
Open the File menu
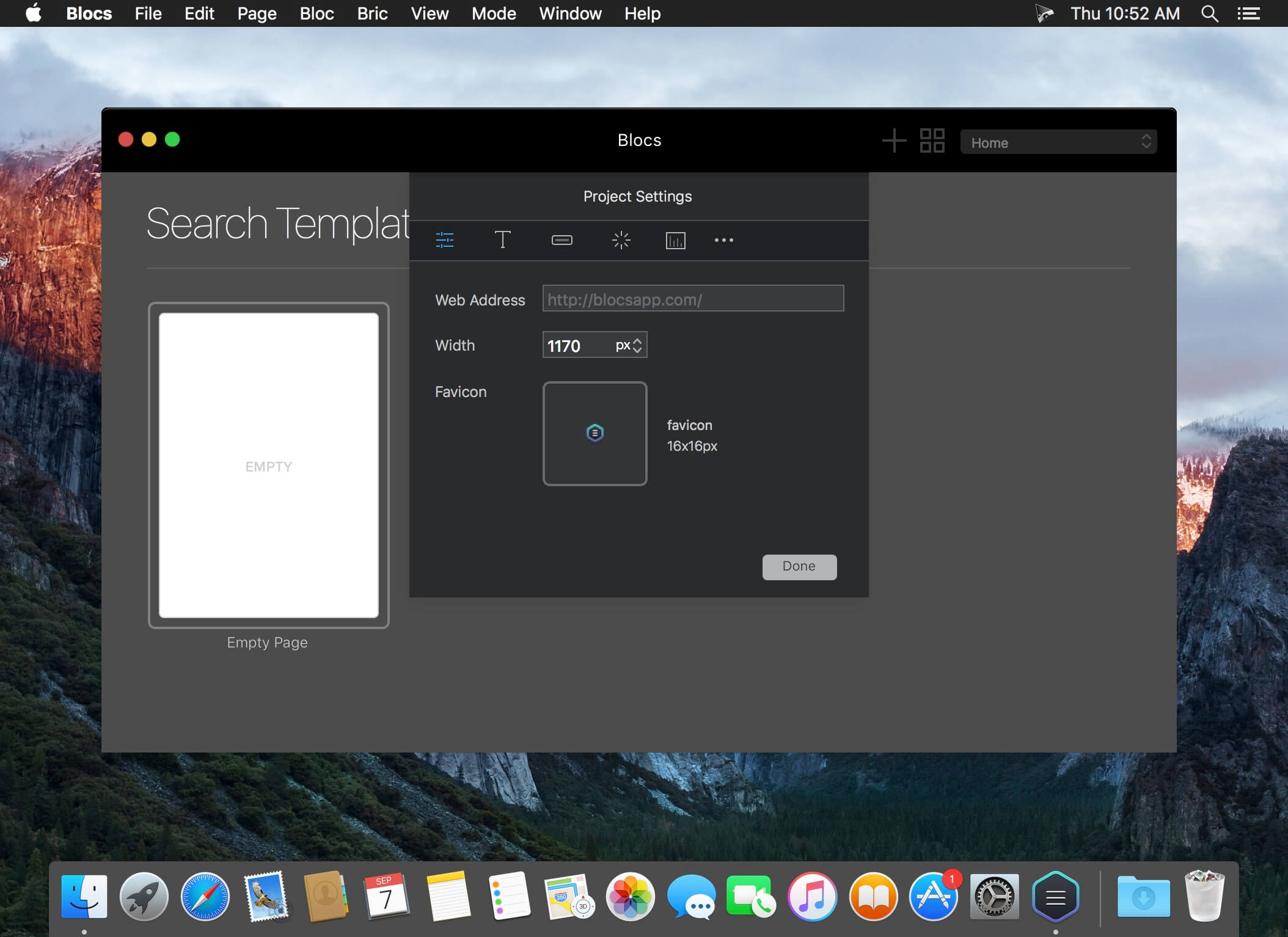148,13
